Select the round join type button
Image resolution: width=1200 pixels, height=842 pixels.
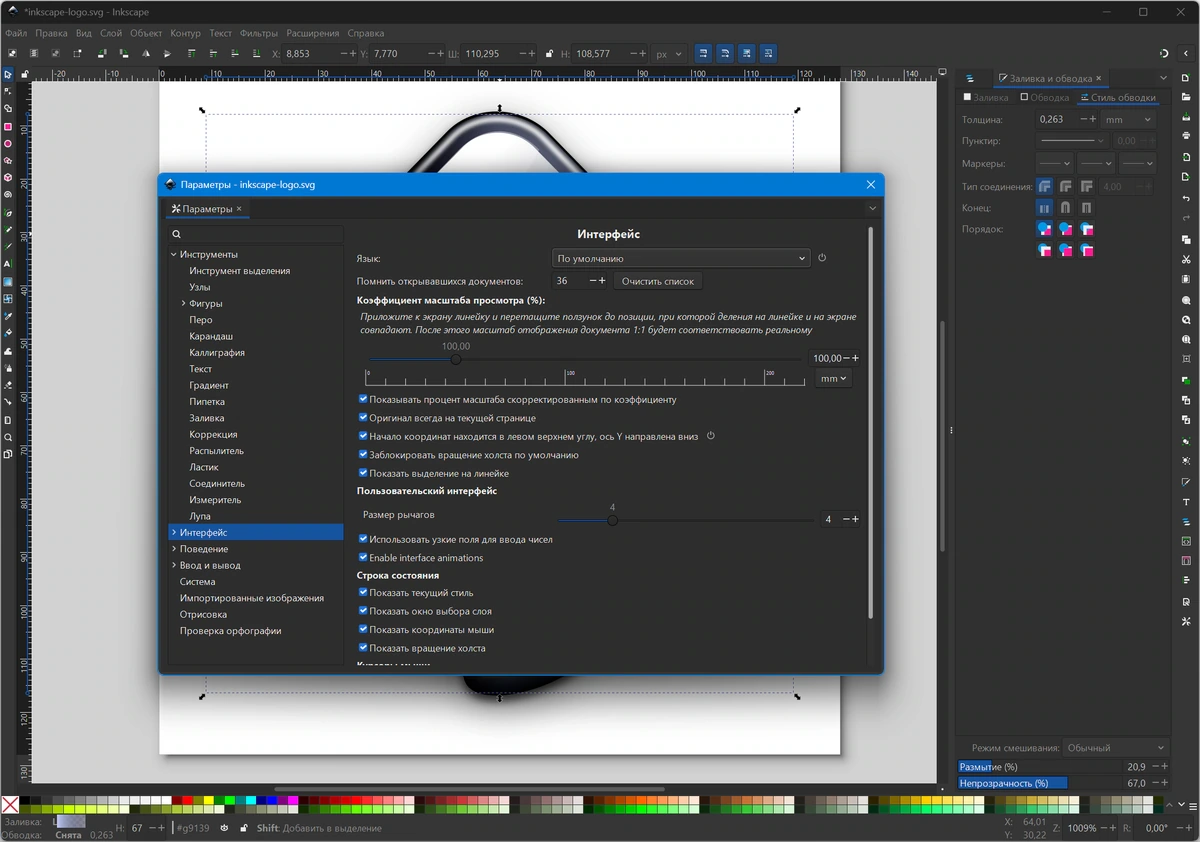1066,186
